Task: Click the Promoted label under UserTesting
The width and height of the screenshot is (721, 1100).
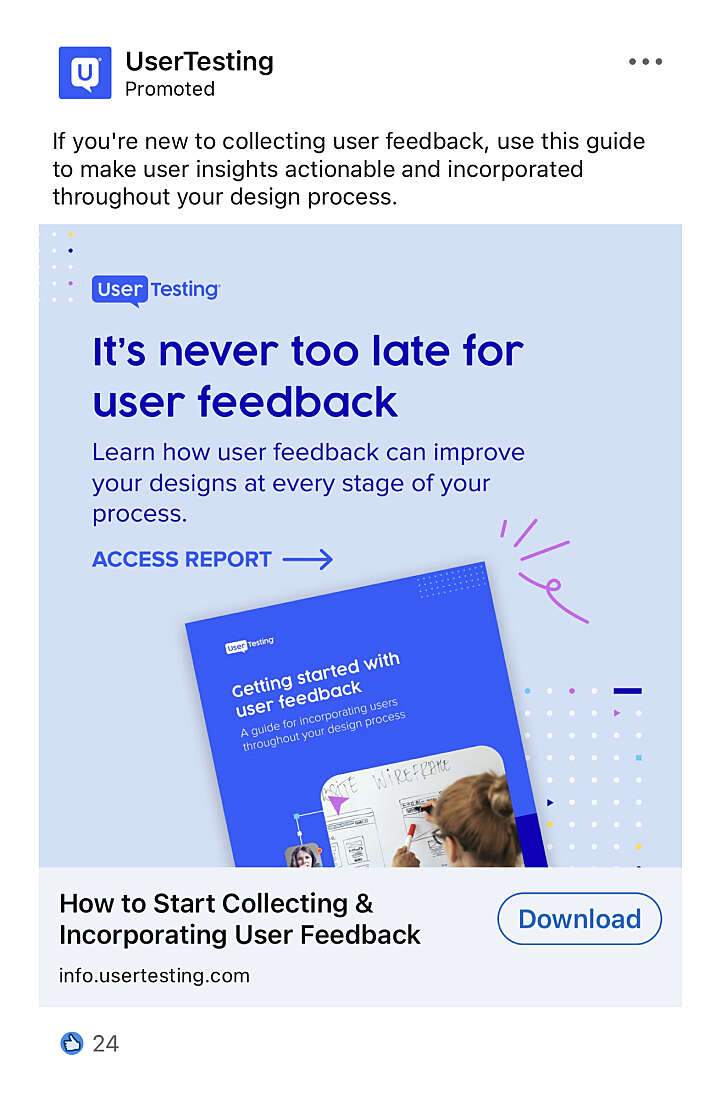Action: pyautogui.click(x=170, y=89)
